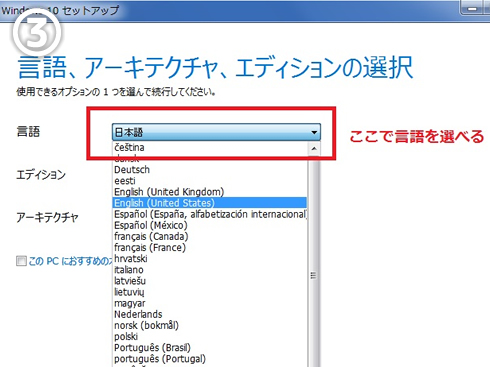
Task: Open the 言語 language dropdown showing 日本語
Action: pos(216,132)
